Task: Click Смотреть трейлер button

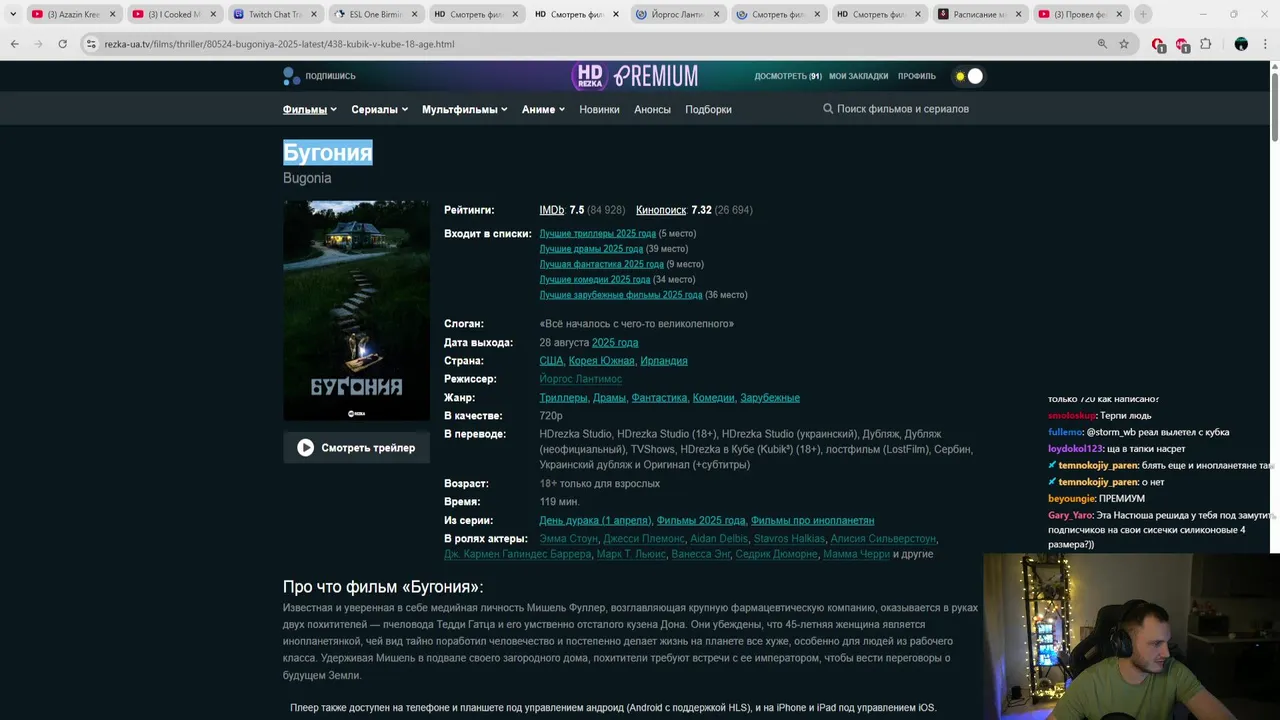Action: click(x=356, y=448)
